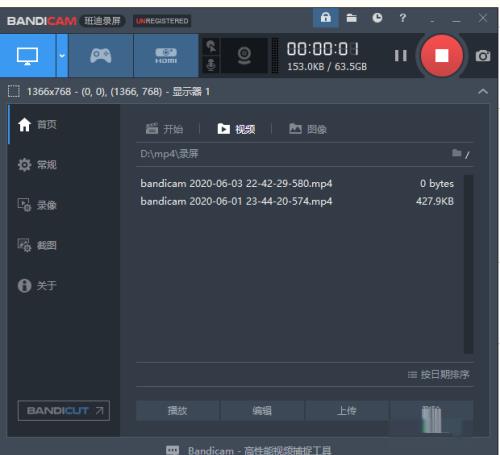Viewport: 500px width, 455px height.
Task: Click the lock icon in title bar
Action: click(326, 18)
